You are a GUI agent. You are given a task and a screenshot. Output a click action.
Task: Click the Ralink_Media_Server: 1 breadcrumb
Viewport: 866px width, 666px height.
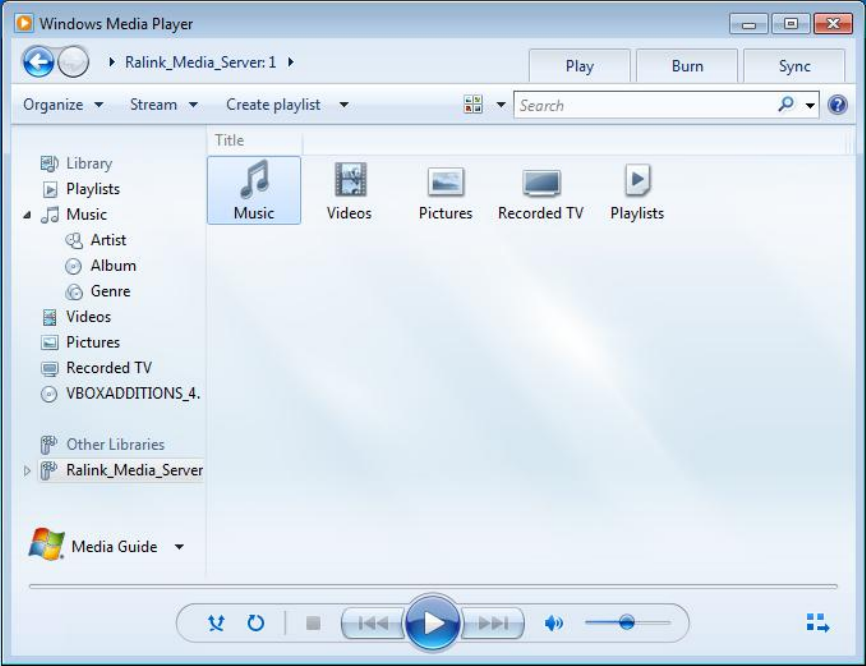coord(200,62)
